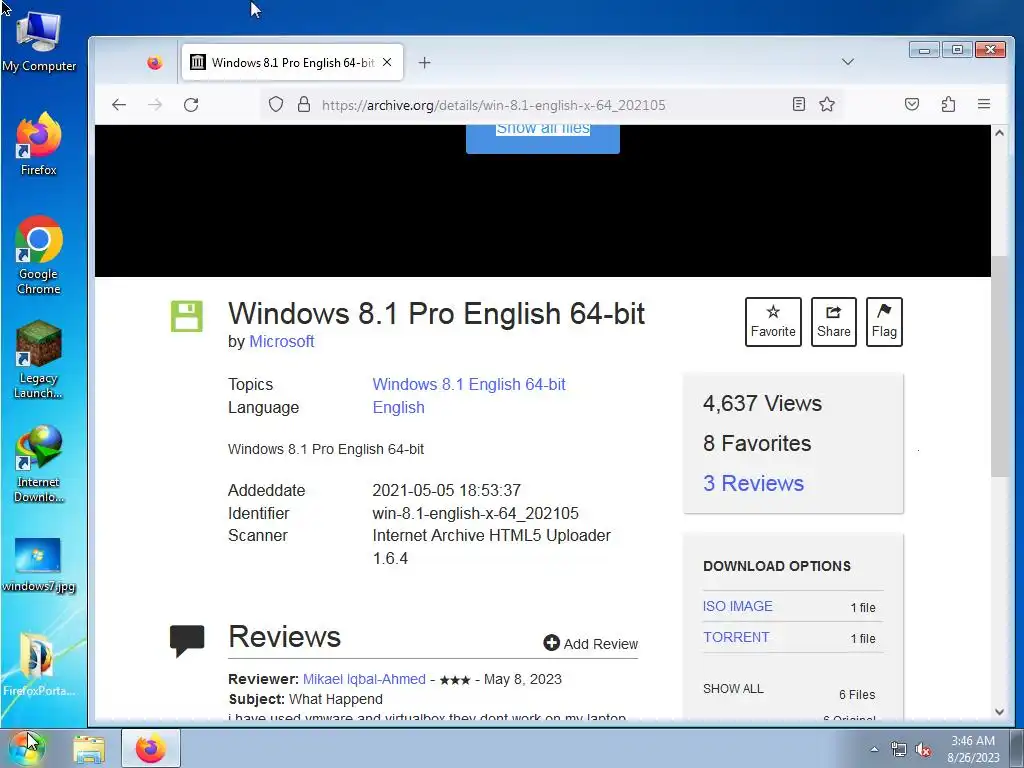
Task: Click the green floppy disk software icon
Action: coord(187,317)
